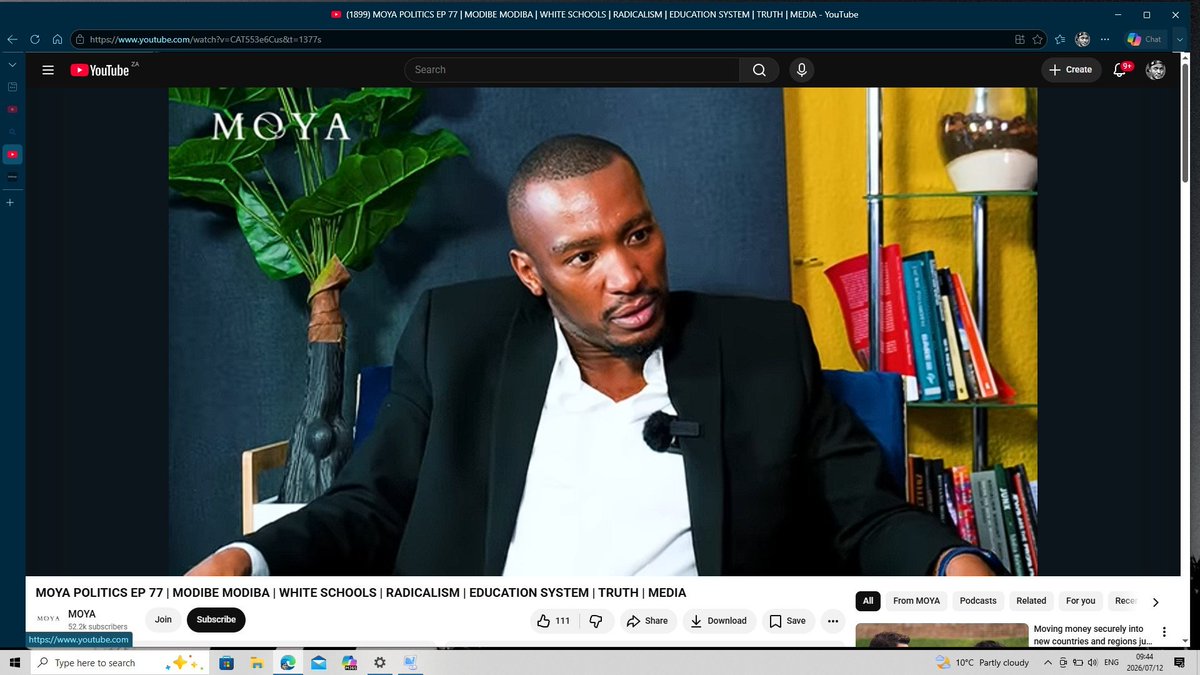This screenshot has width=1200, height=675.
Task: Select the Related filter chip
Action: click(1031, 601)
